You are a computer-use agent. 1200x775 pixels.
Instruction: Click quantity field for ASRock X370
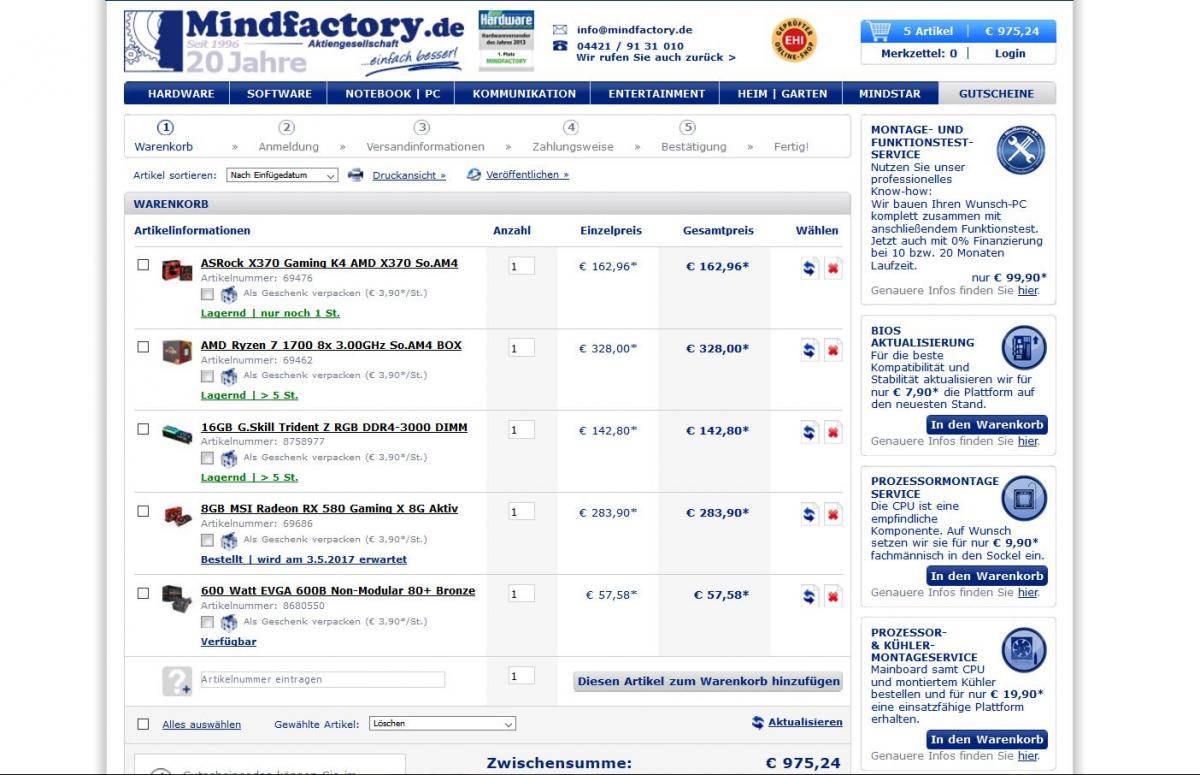click(x=521, y=266)
